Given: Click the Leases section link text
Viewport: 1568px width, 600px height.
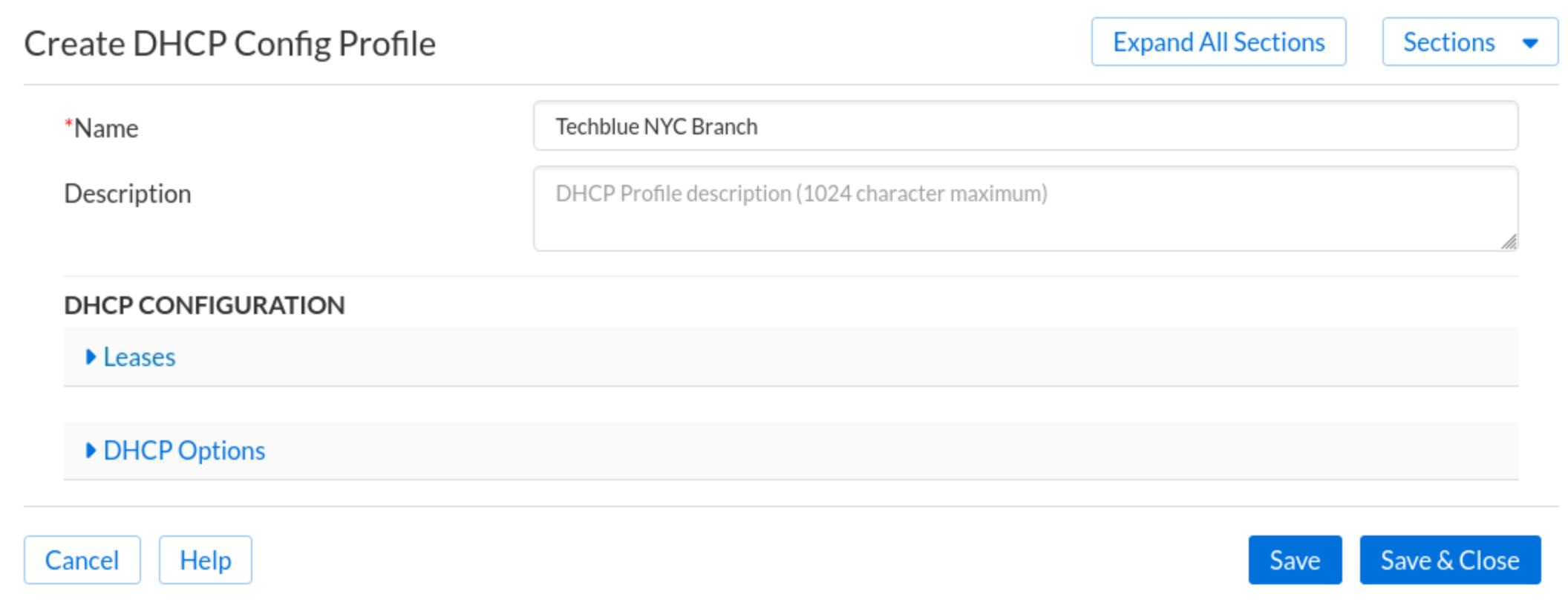Looking at the screenshot, I should (140, 357).
